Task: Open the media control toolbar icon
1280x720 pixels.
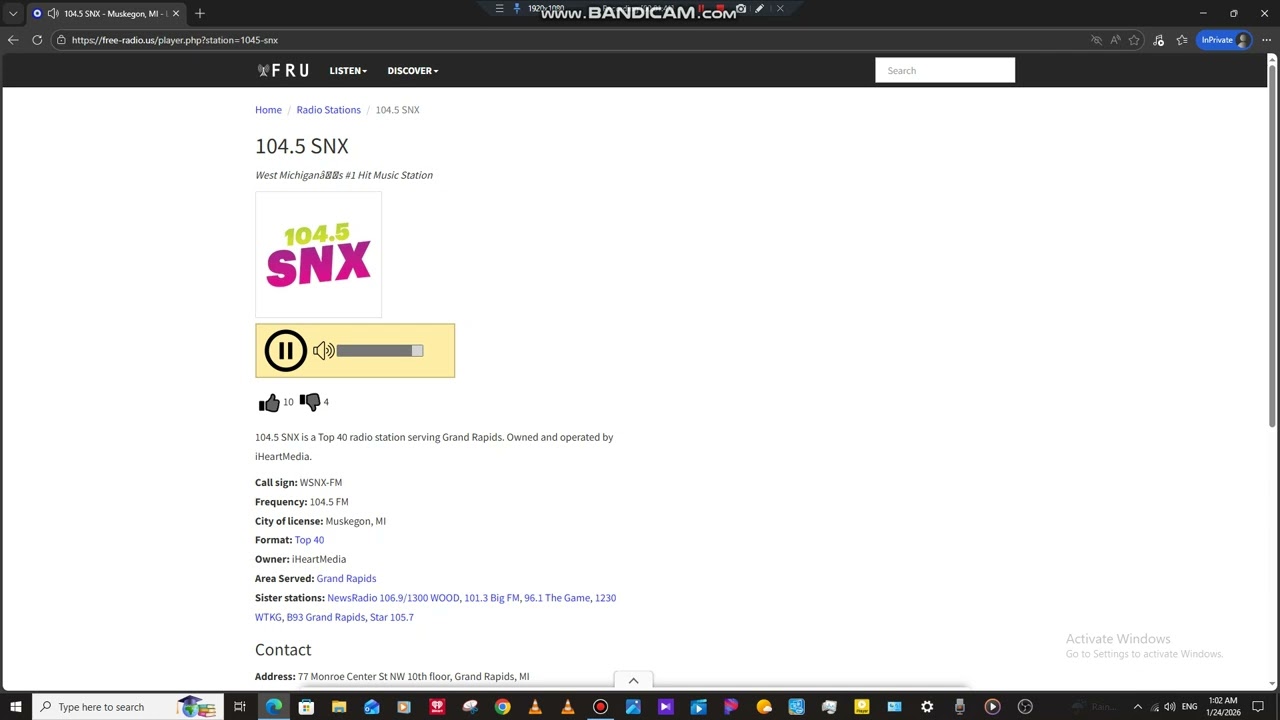Action: click(1159, 40)
